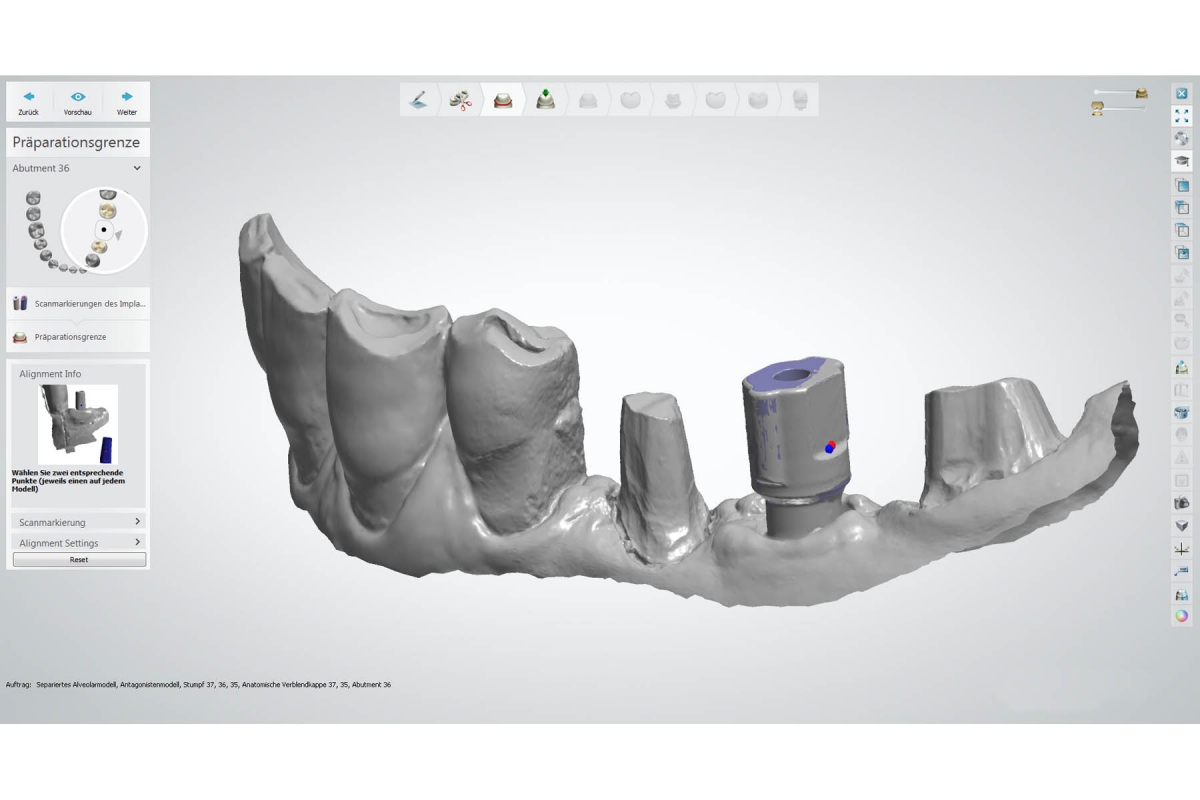Click the Alignment Info preview thumbnail

coord(78,425)
